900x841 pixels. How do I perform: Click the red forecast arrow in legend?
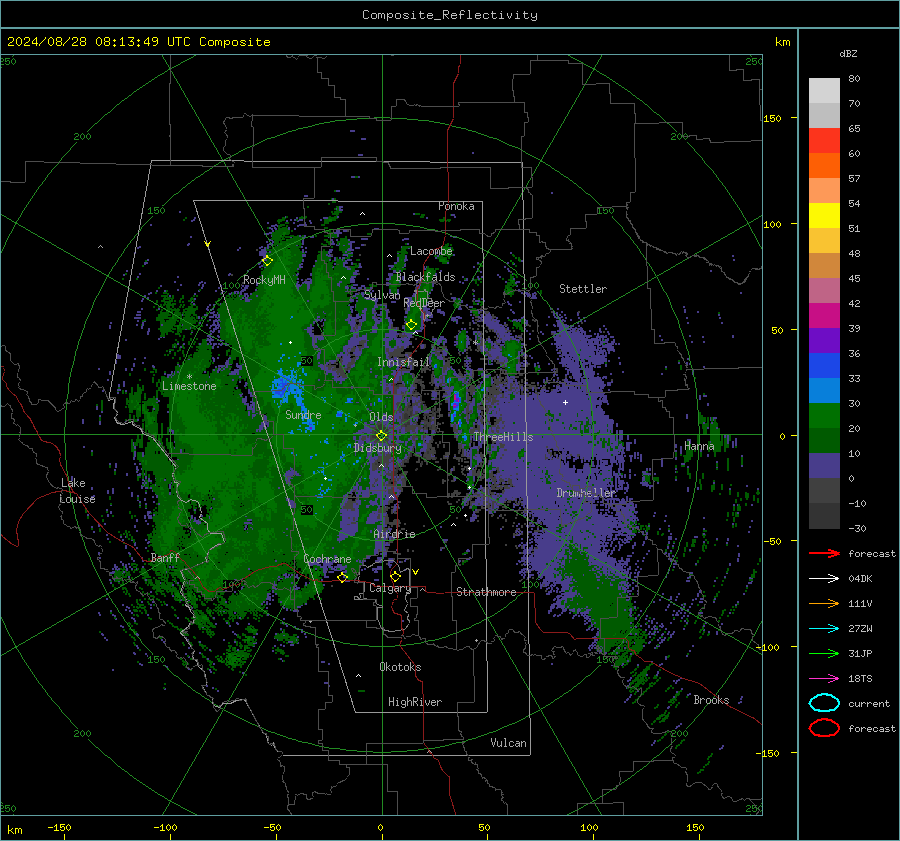pos(824,553)
